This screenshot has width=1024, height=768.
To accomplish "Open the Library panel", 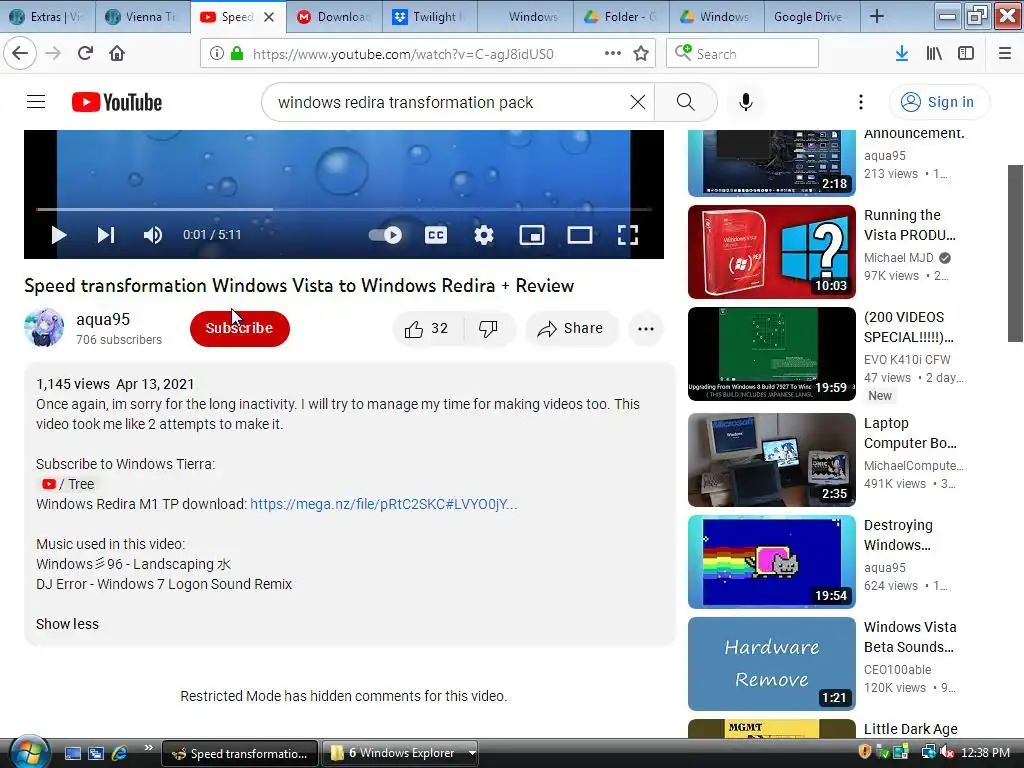I will click(x=934, y=54).
